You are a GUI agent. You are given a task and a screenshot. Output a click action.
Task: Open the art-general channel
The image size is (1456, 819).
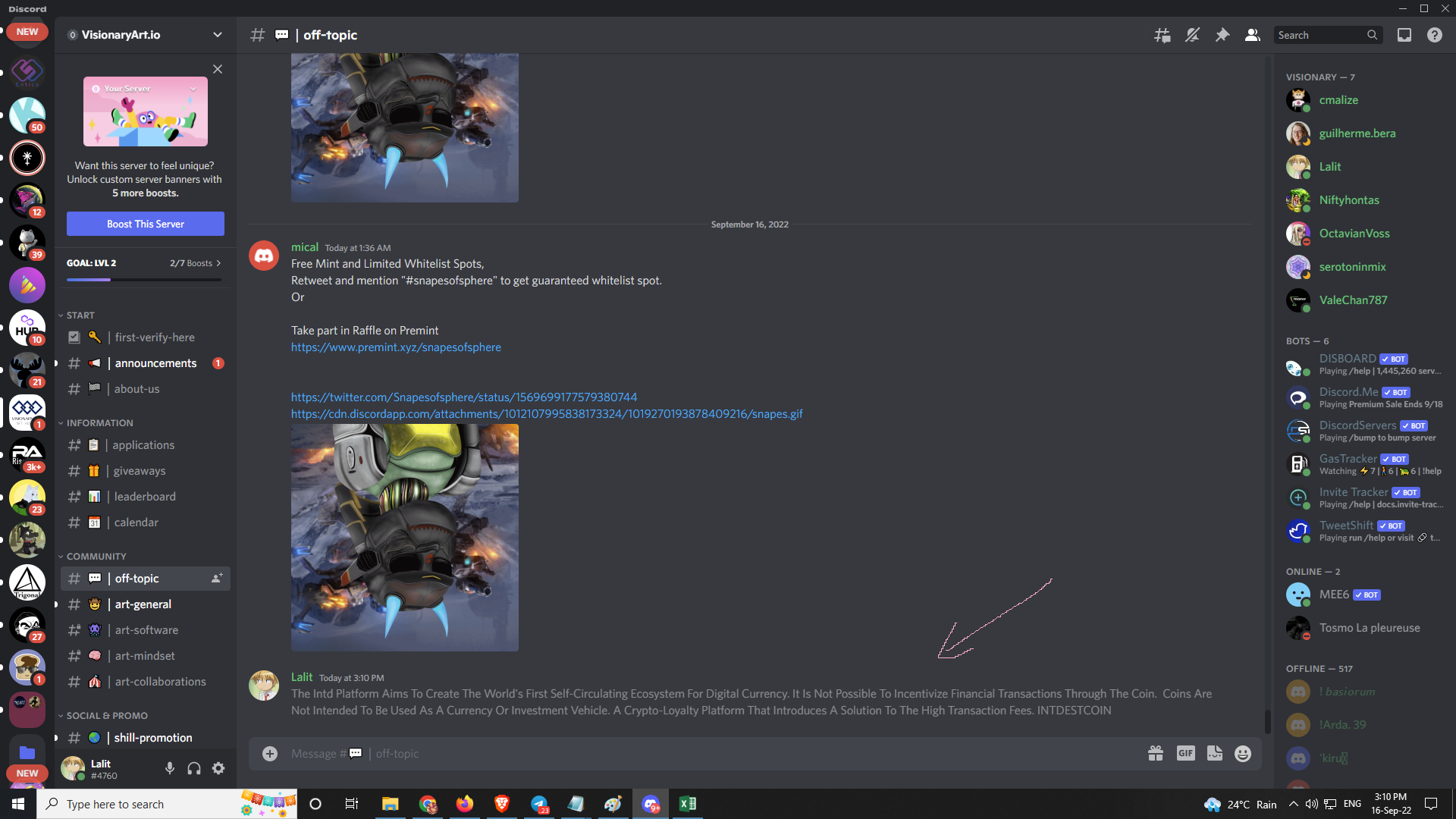146,604
